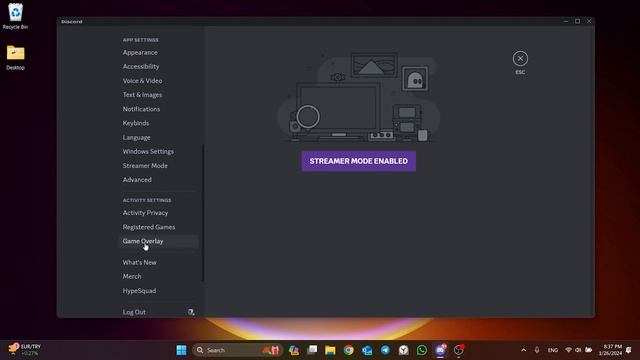Open OBS Studio from taskbar
The width and height of the screenshot is (640, 360).
click(459, 350)
